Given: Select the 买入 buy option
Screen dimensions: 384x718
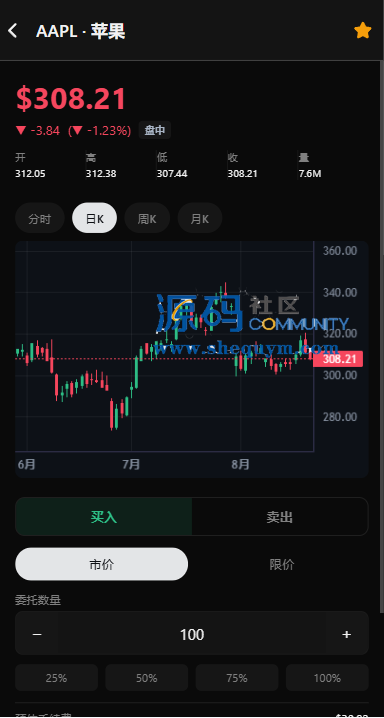Looking at the screenshot, I should [x=104, y=517].
